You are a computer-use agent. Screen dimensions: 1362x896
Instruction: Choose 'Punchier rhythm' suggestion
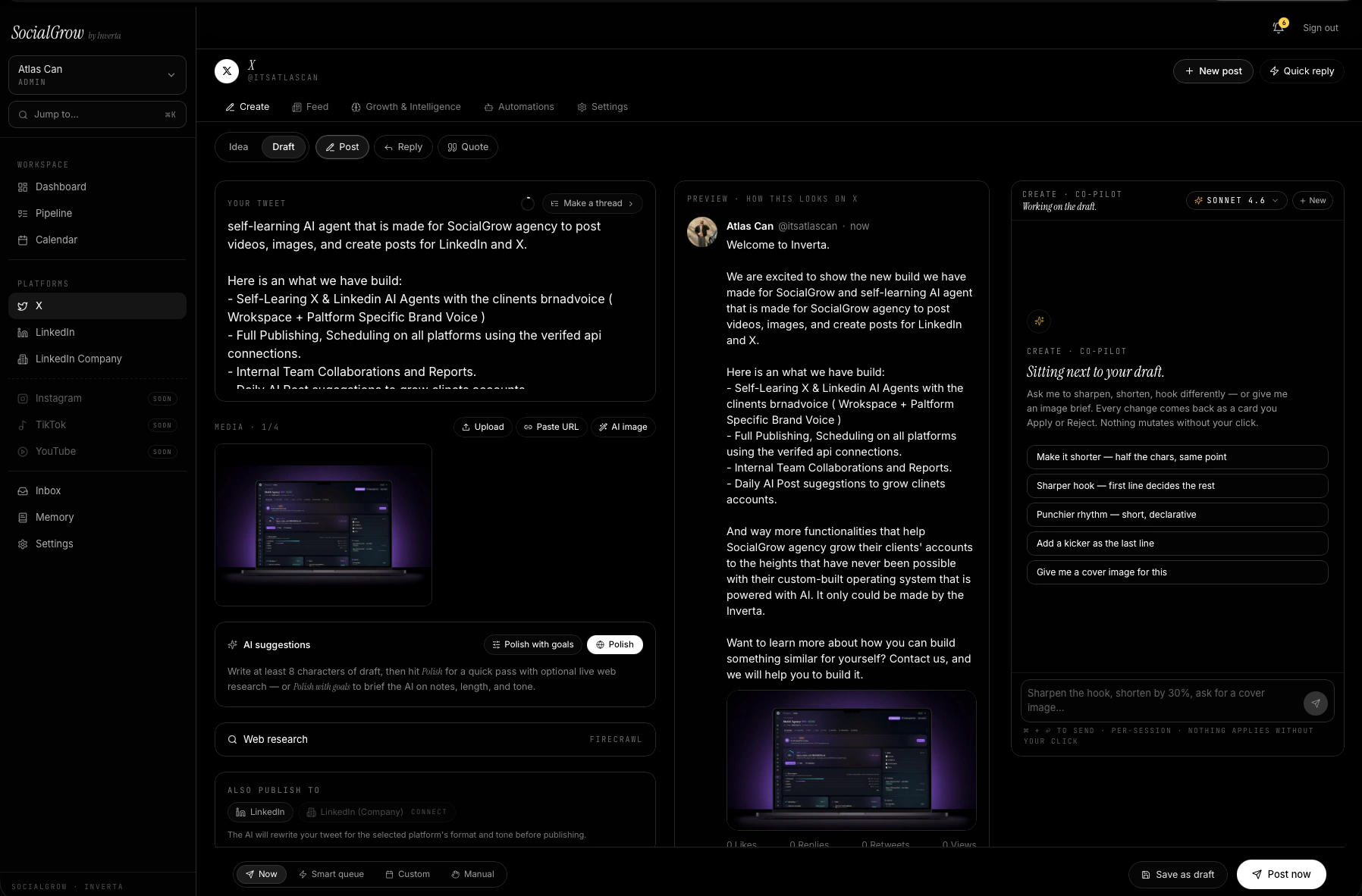point(1177,515)
